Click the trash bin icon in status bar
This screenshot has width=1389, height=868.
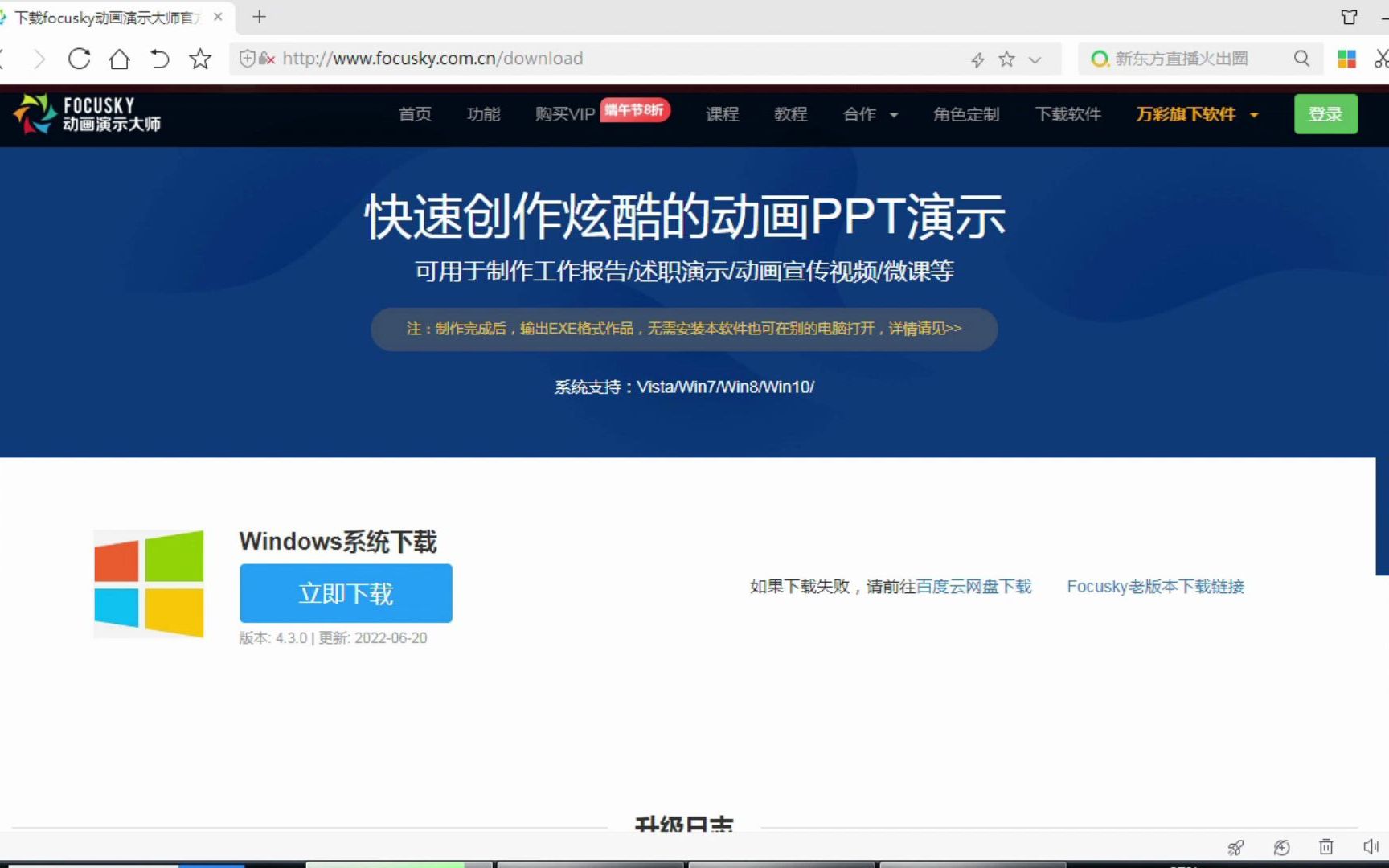tap(1326, 847)
